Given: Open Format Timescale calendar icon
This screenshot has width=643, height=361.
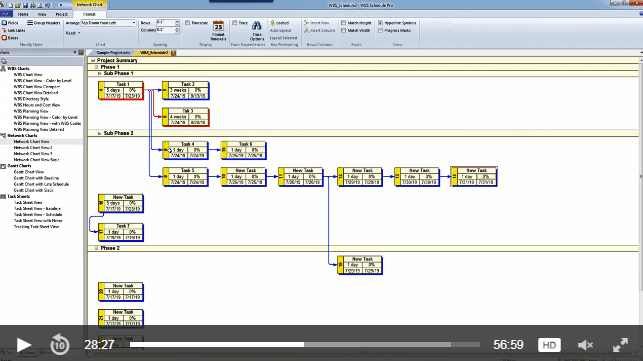Looking at the screenshot, I should tap(218, 27).
